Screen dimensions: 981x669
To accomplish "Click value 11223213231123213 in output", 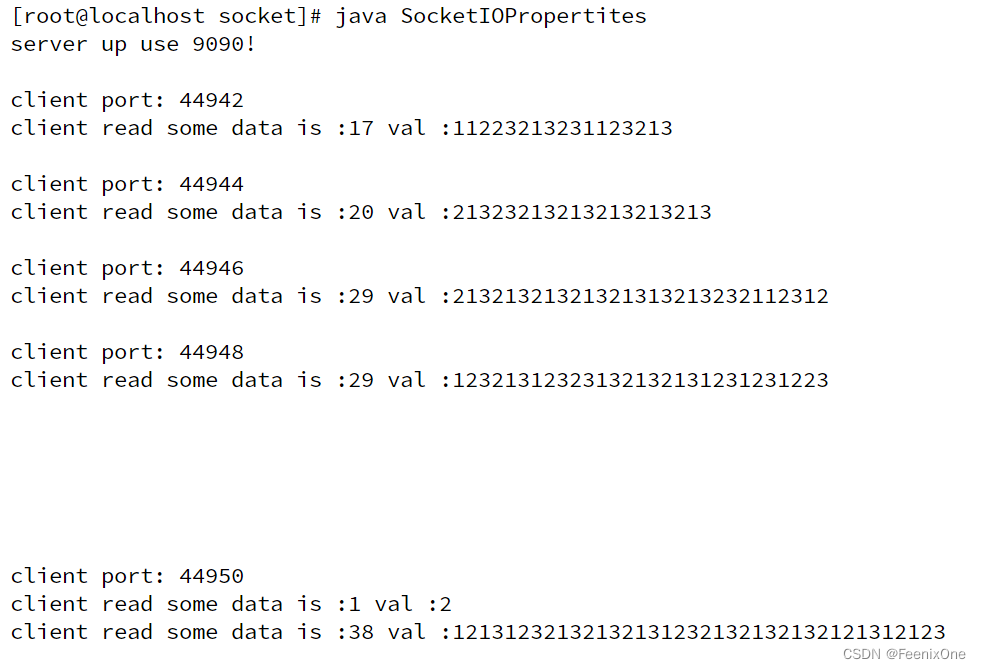I will pos(562,128).
